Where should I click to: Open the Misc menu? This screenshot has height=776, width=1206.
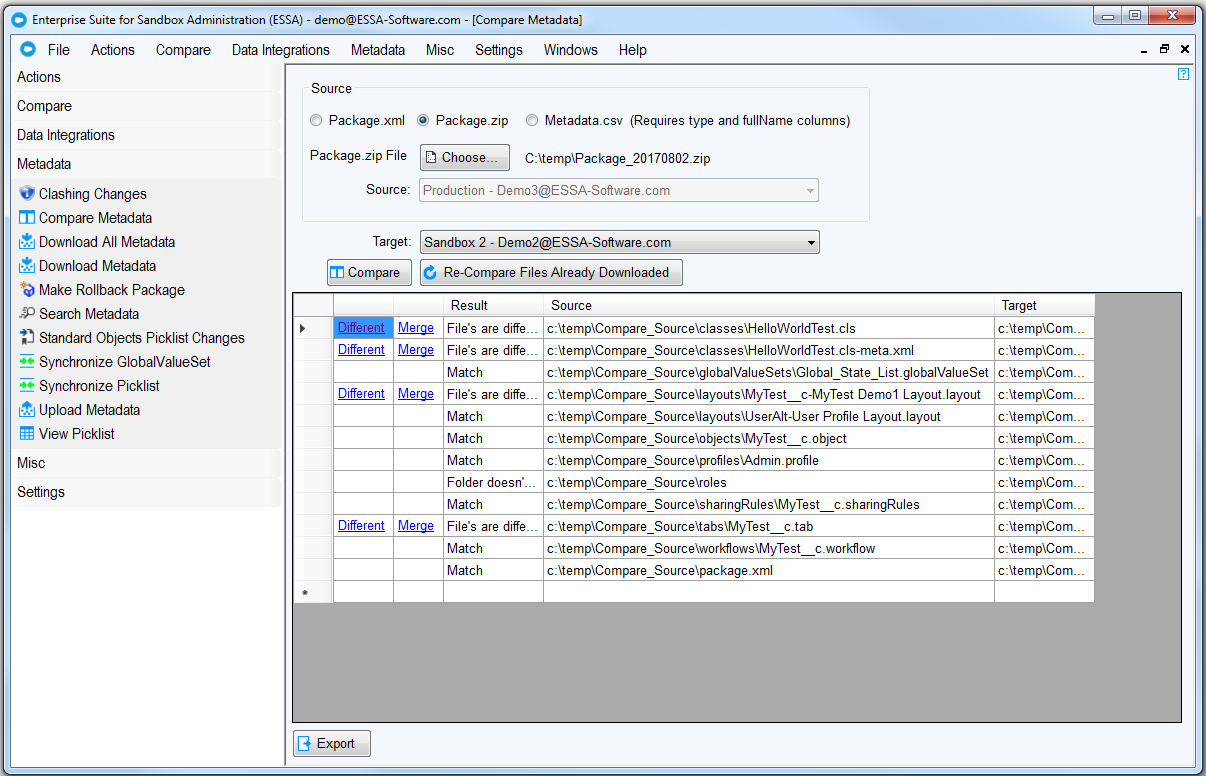(440, 50)
